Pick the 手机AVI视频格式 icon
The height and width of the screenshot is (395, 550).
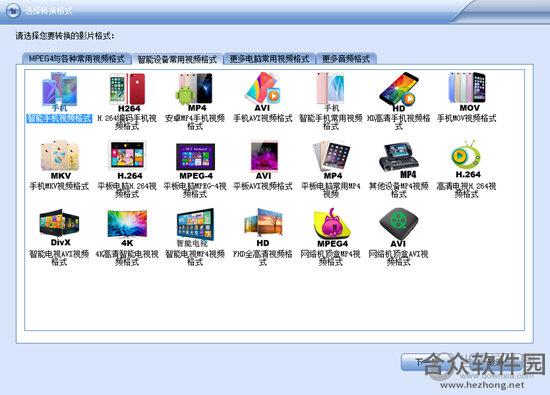263,92
